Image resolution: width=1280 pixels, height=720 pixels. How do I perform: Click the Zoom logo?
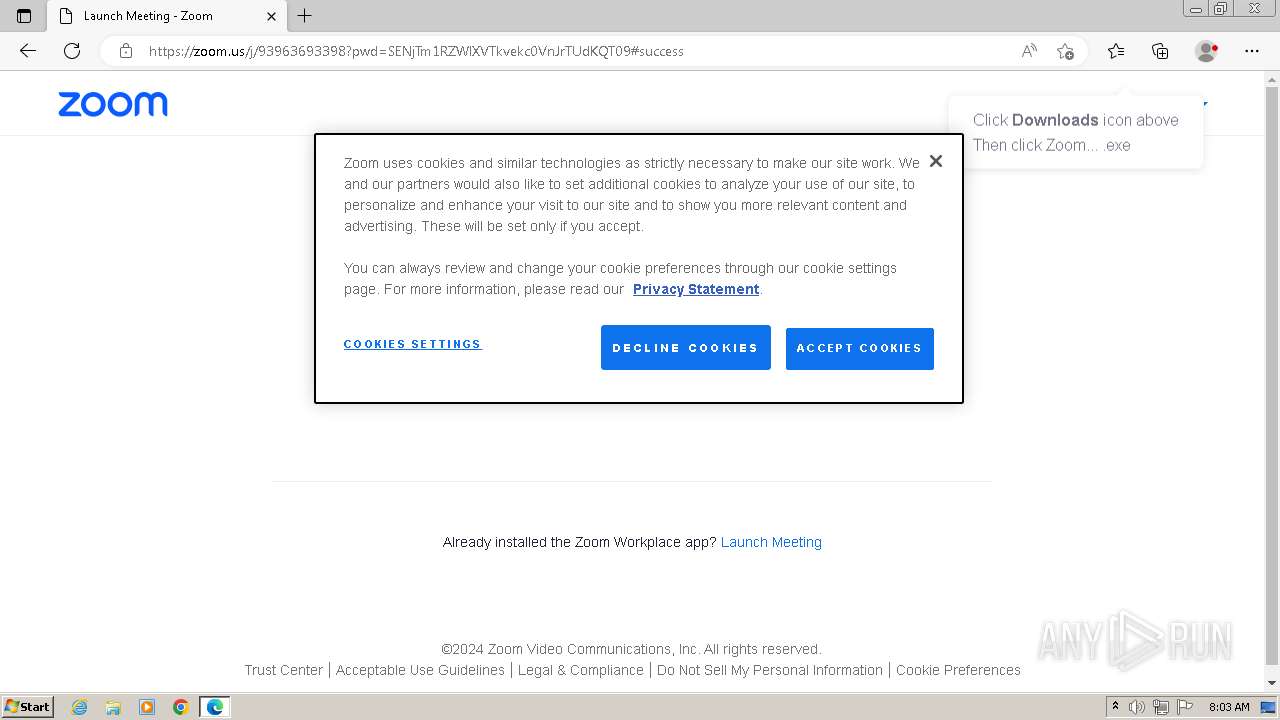click(113, 104)
